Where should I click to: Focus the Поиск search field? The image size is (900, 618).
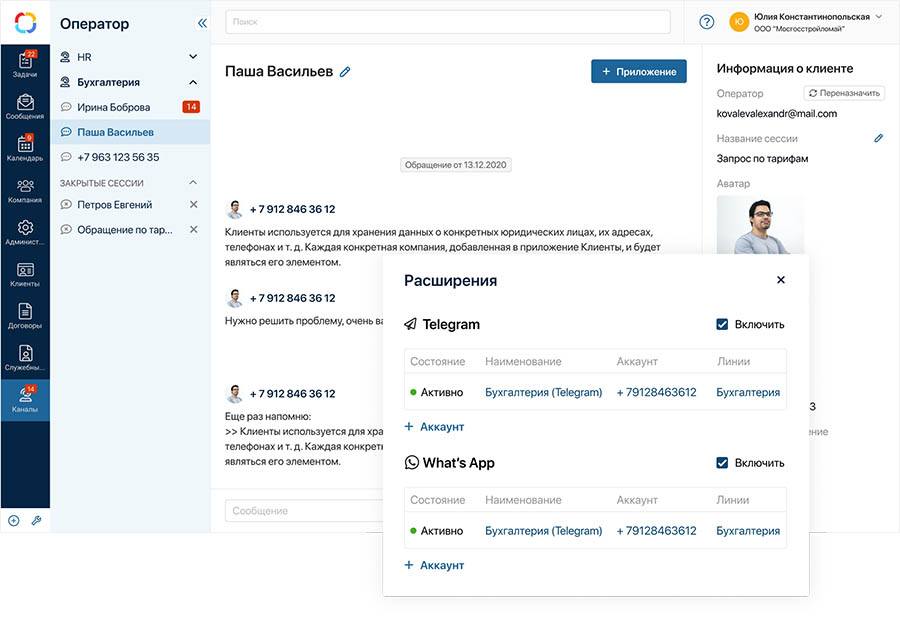tap(448, 22)
